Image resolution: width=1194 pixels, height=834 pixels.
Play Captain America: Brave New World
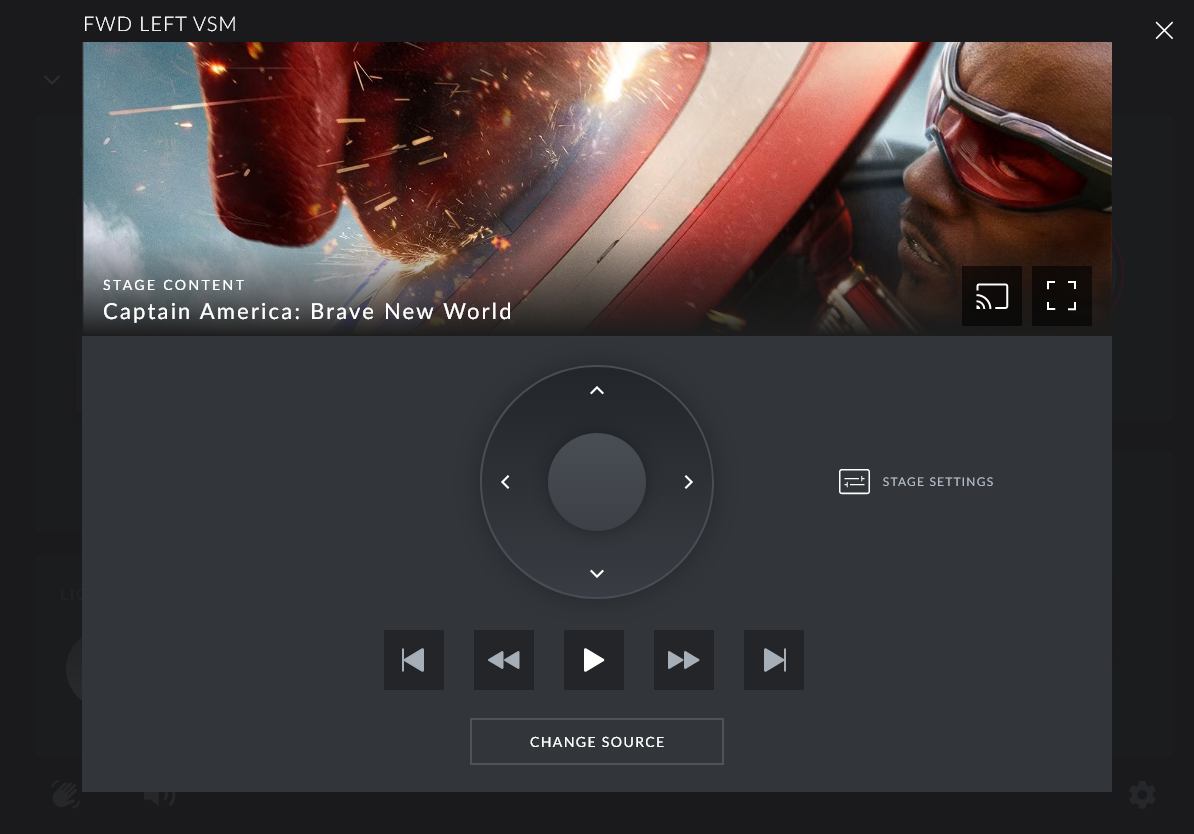(594, 660)
